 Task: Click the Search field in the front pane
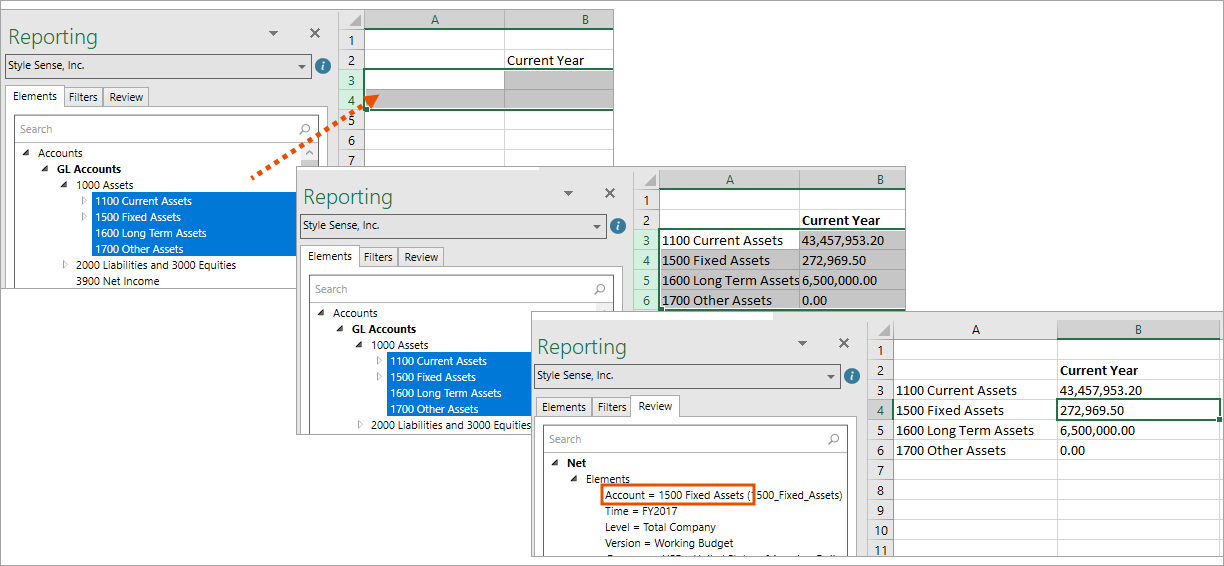pos(695,439)
